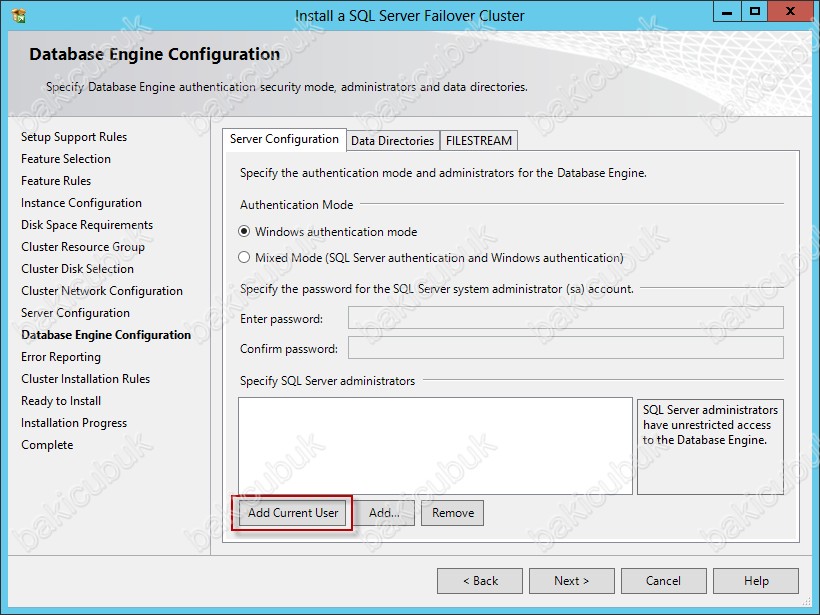The width and height of the screenshot is (820, 615).
Task: Click the SQL Server administrators list box
Action: 435,446
